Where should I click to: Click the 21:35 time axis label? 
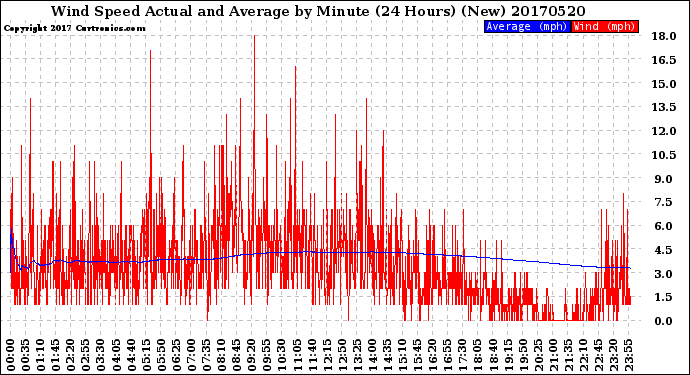tap(569, 355)
